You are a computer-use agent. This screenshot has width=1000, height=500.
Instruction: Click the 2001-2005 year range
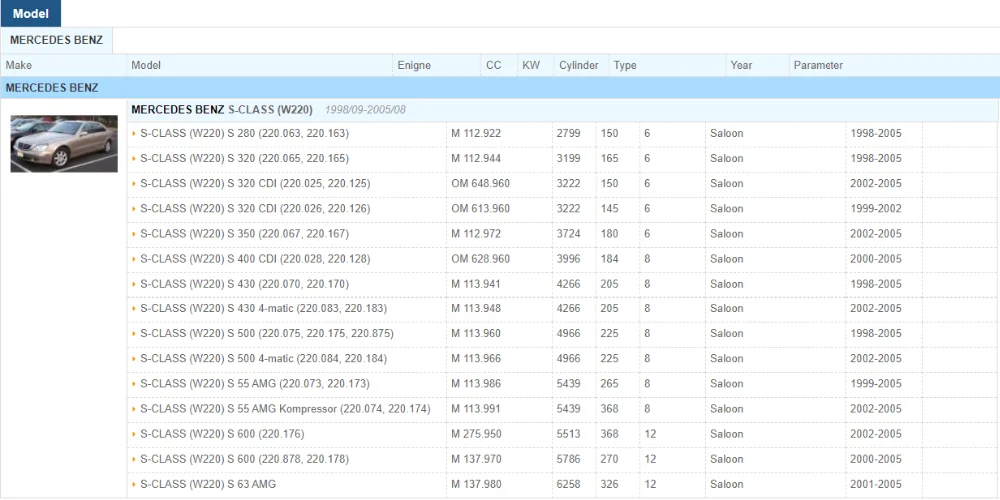(x=876, y=485)
